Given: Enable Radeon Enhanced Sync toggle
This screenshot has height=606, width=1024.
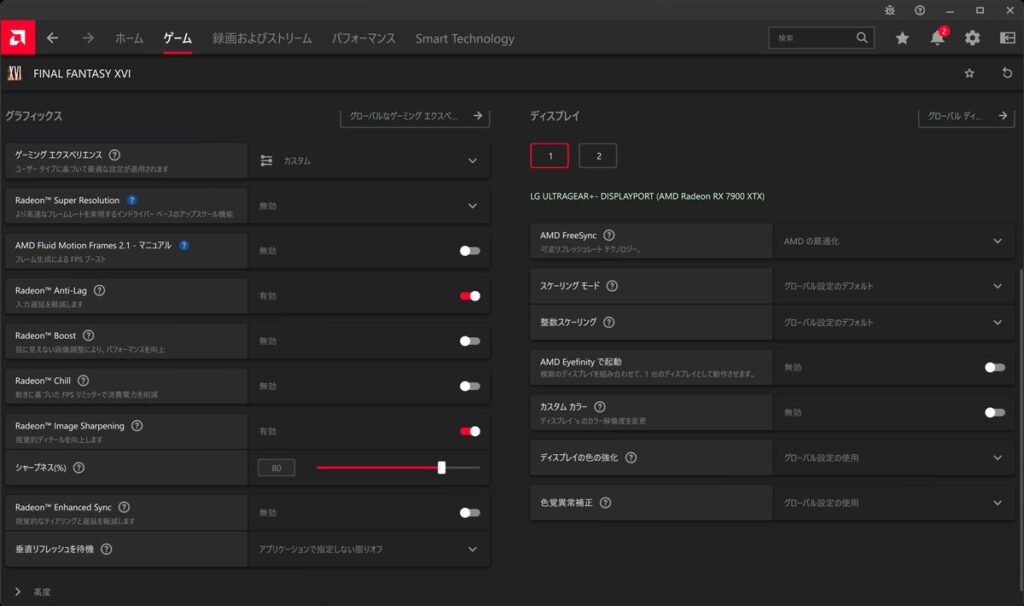Looking at the screenshot, I should click(x=470, y=513).
